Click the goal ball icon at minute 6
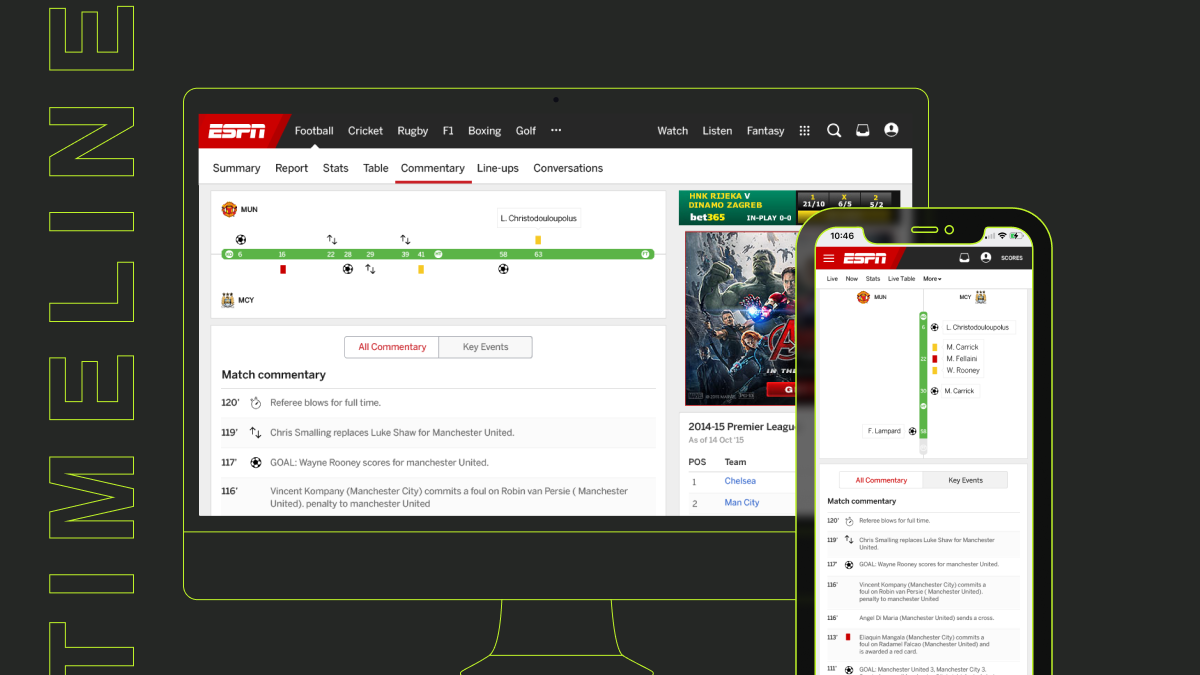The height and width of the screenshot is (675, 1200). 240,239
